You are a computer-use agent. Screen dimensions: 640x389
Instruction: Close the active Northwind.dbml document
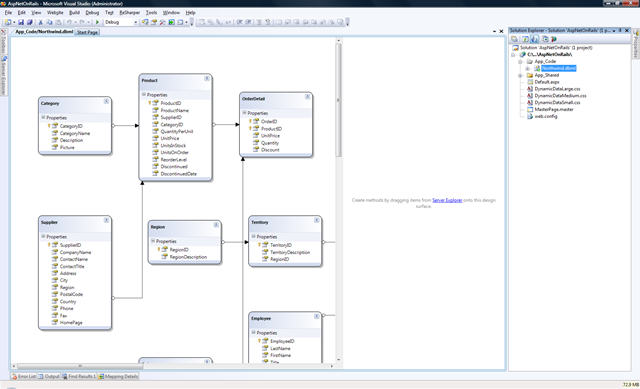pyautogui.click(x=501, y=31)
